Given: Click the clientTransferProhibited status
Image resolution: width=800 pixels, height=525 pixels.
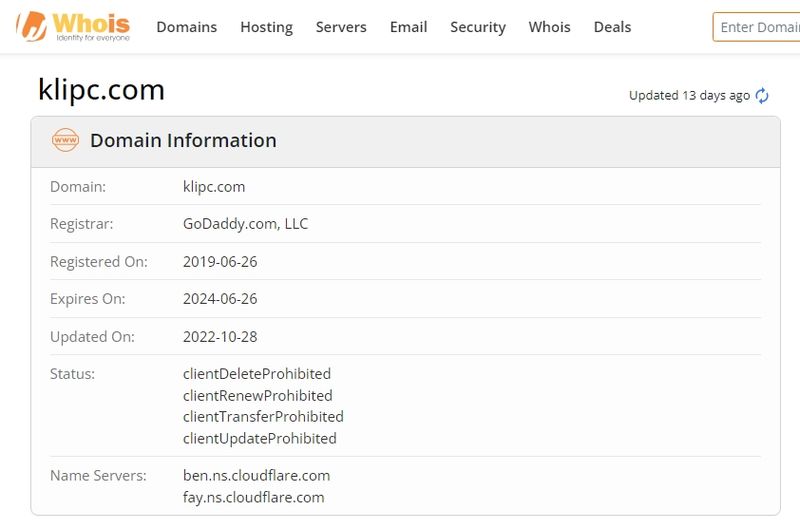Looking at the screenshot, I should tap(263, 416).
